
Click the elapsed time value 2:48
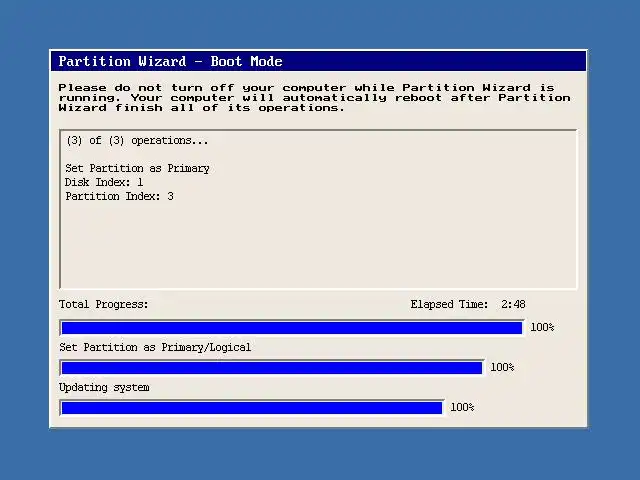tap(513, 304)
